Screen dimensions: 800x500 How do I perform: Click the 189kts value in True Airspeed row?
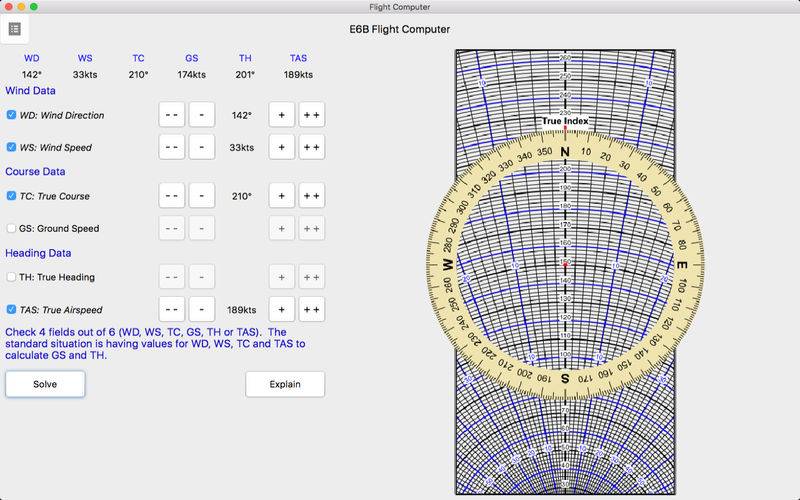coord(241,310)
